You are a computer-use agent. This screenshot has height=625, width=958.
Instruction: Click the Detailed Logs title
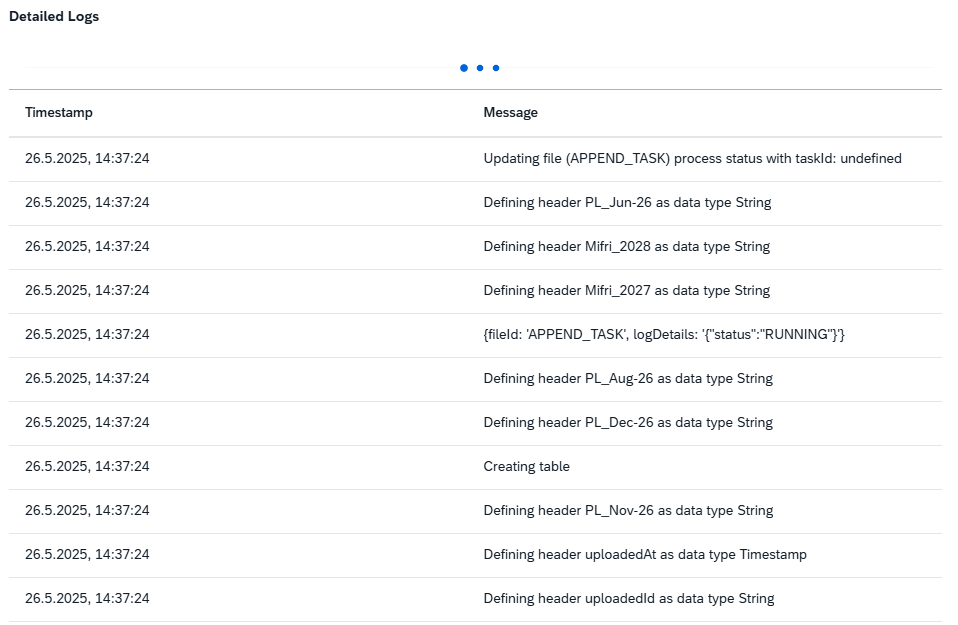[x=54, y=17]
